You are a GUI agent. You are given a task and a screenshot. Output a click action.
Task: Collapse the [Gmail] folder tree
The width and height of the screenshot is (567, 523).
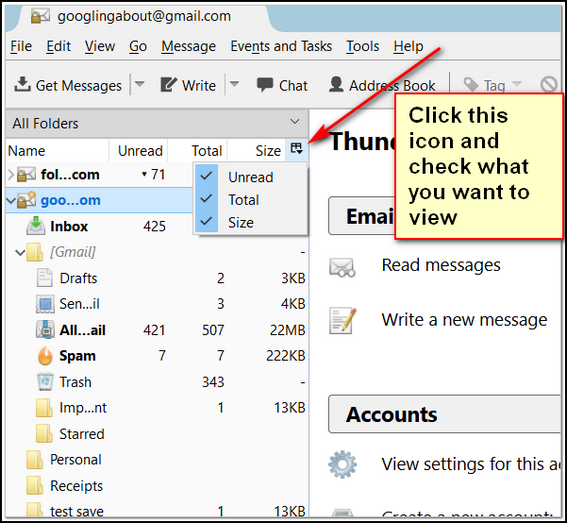20,252
